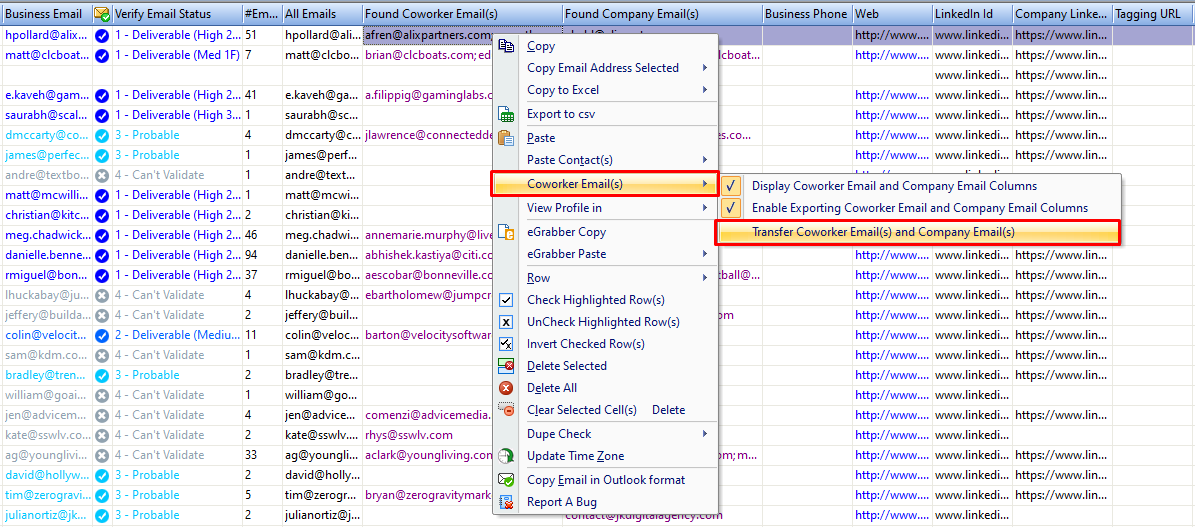Click the Copy Email in Outlook format icon
The width and height of the screenshot is (1195, 527).
pyautogui.click(x=506, y=480)
